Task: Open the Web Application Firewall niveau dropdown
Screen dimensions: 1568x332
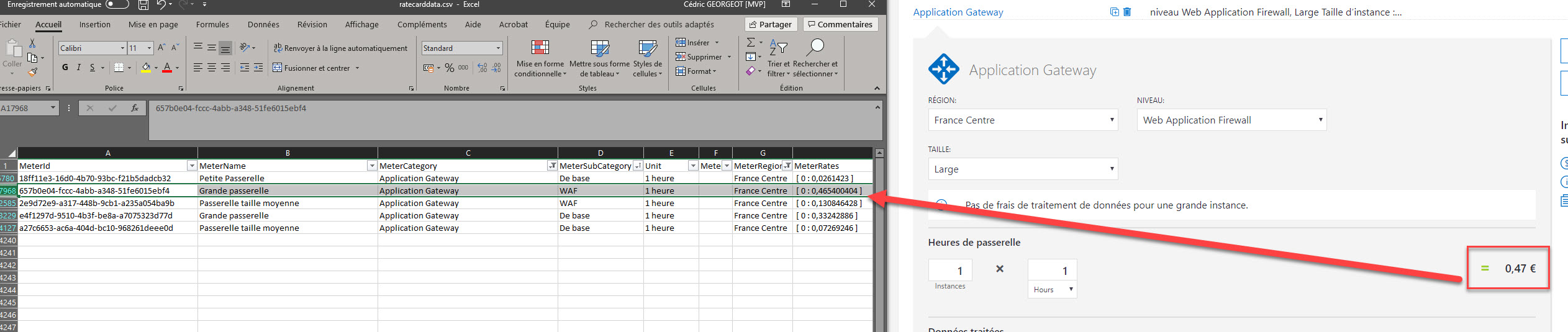Action: (1231, 120)
